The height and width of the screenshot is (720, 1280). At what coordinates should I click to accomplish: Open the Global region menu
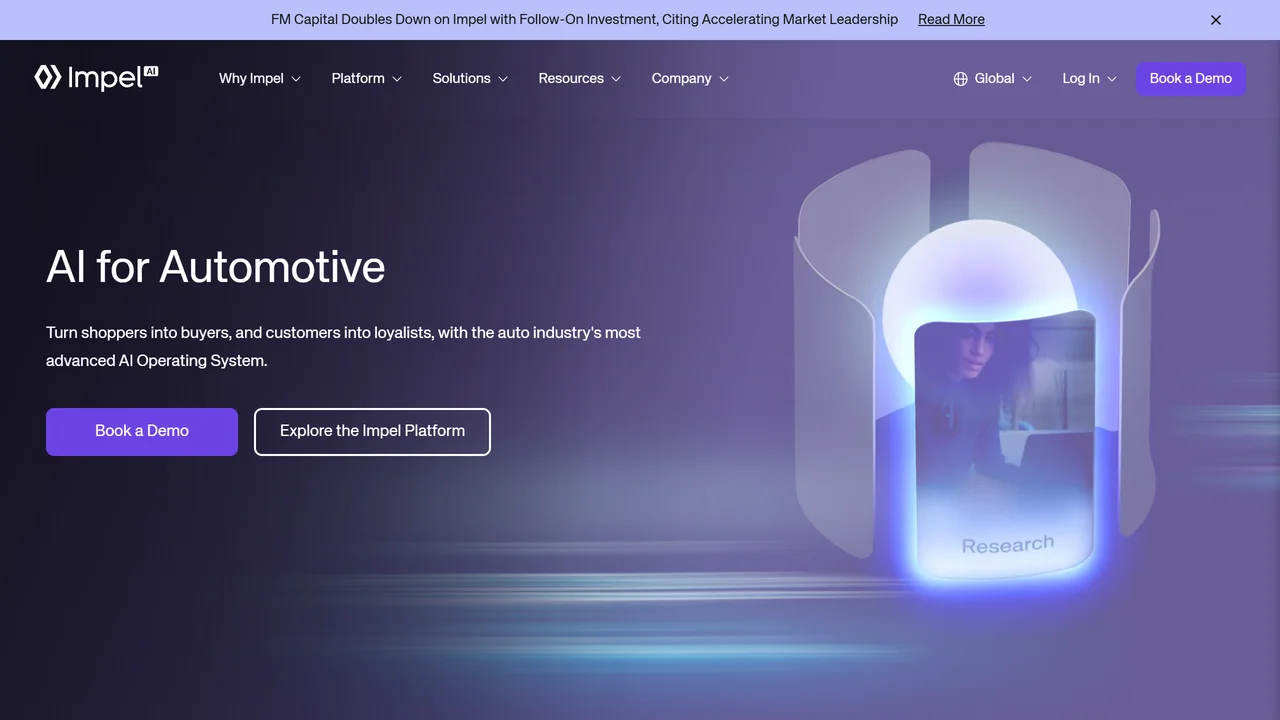coord(993,78)
